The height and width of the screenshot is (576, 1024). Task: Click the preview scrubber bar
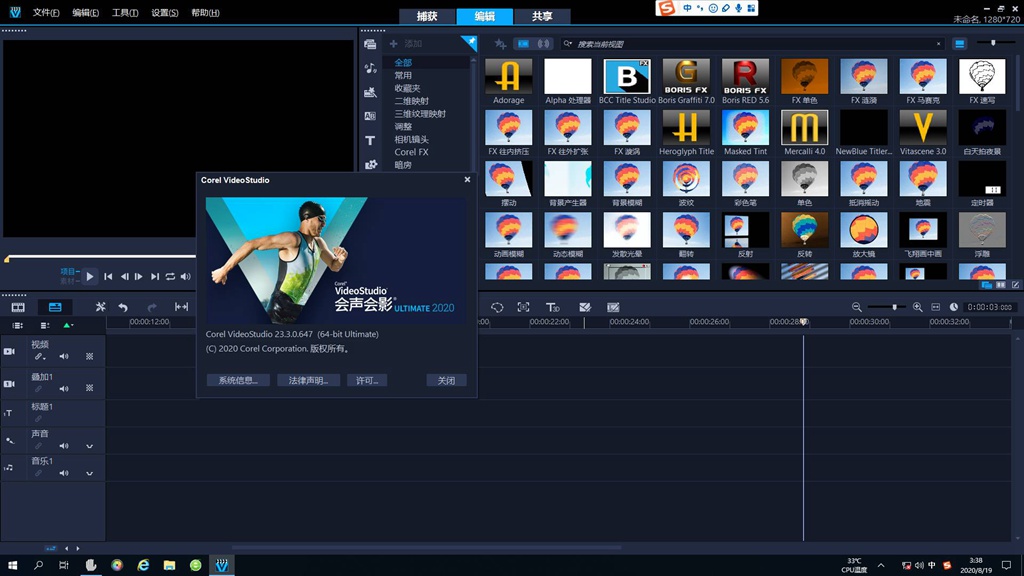click(x=101, y=257)
